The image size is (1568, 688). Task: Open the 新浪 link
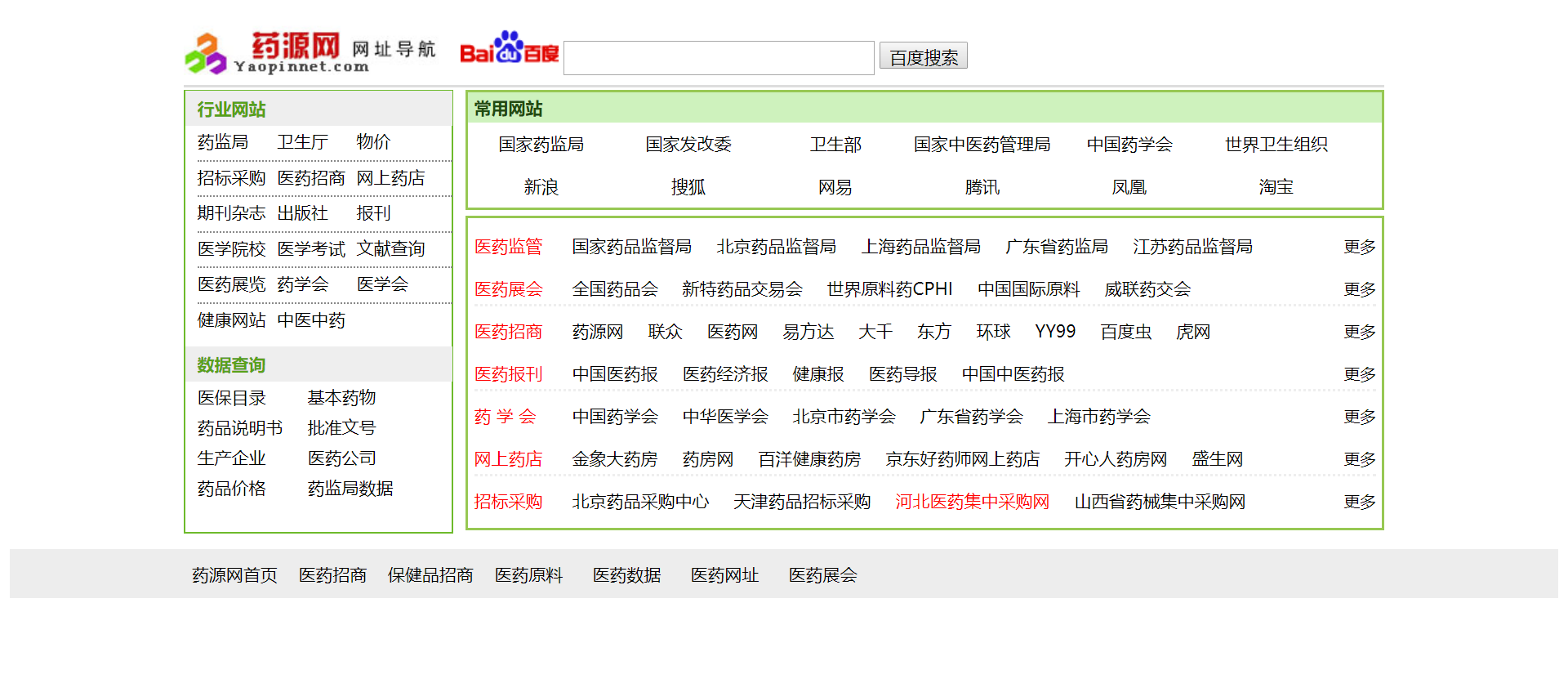[x=541, y=187]
